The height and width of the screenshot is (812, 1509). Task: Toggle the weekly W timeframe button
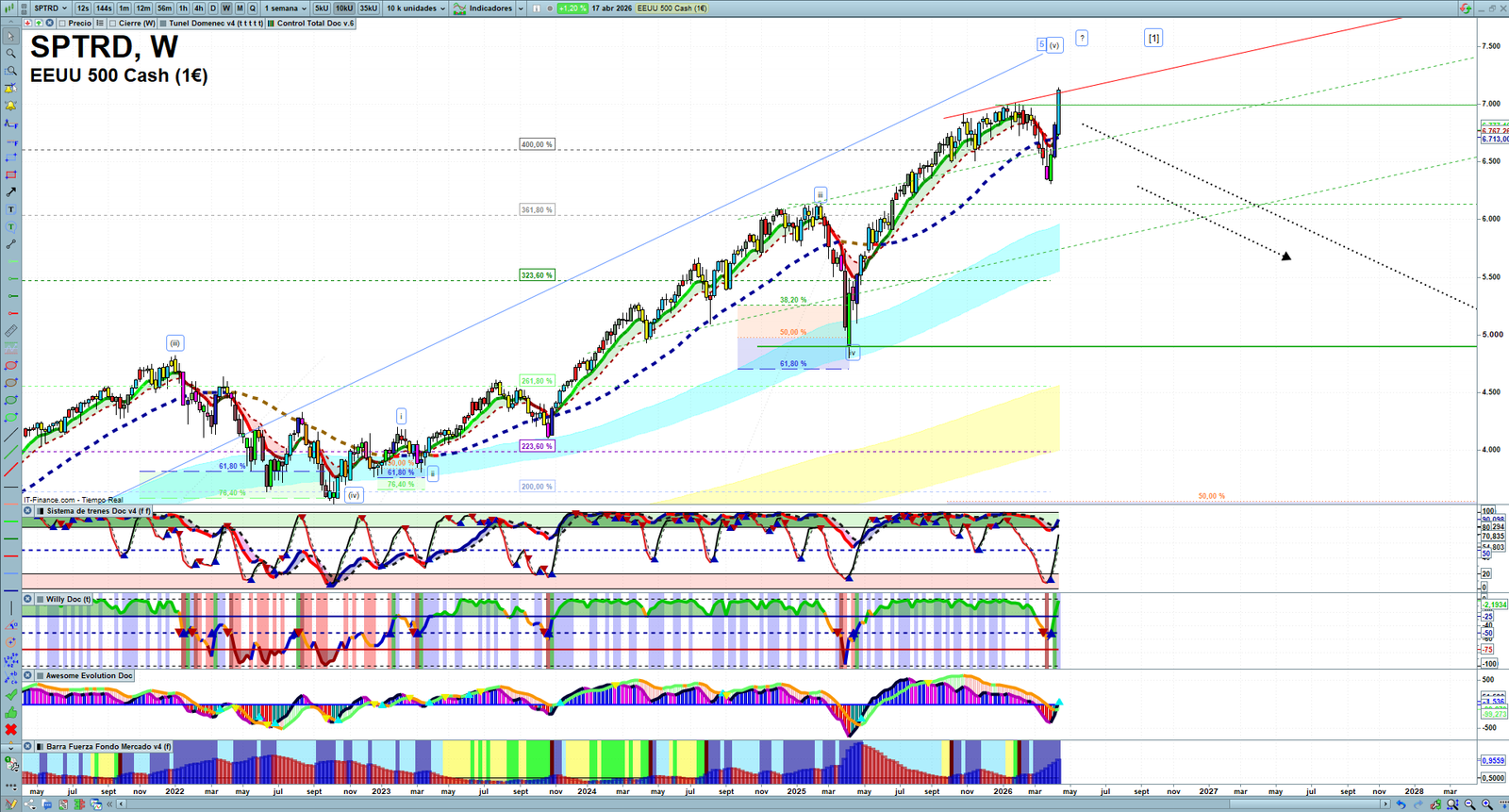pos(226,8)
